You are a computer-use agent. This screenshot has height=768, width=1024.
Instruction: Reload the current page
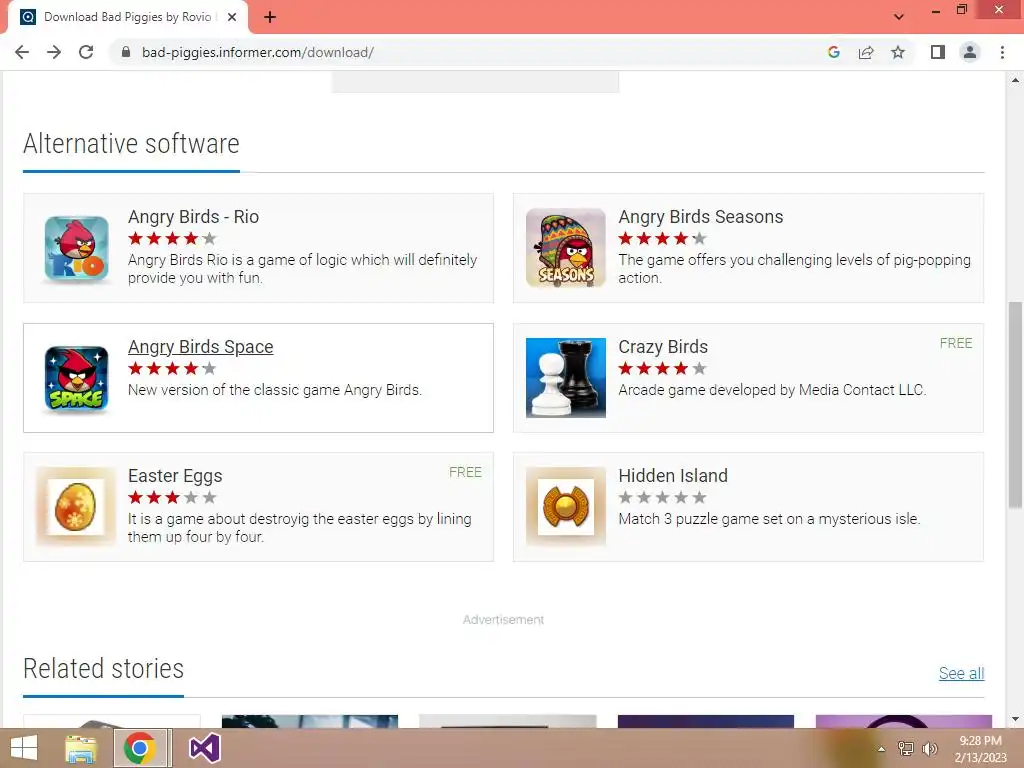coord(86,52)
